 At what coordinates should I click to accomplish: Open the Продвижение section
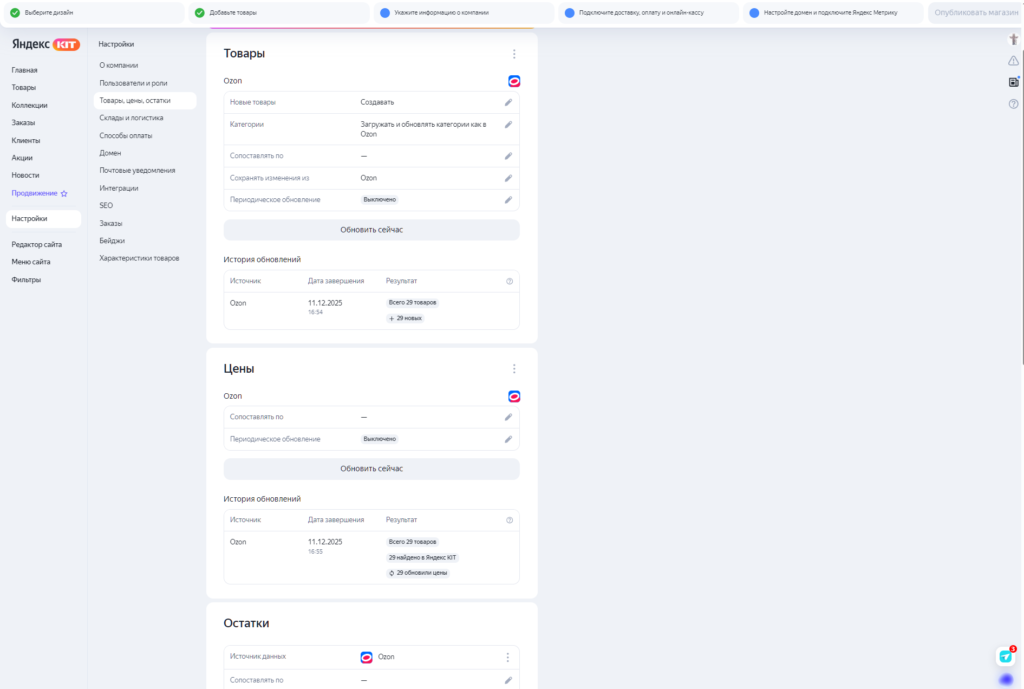click(35, 193)
